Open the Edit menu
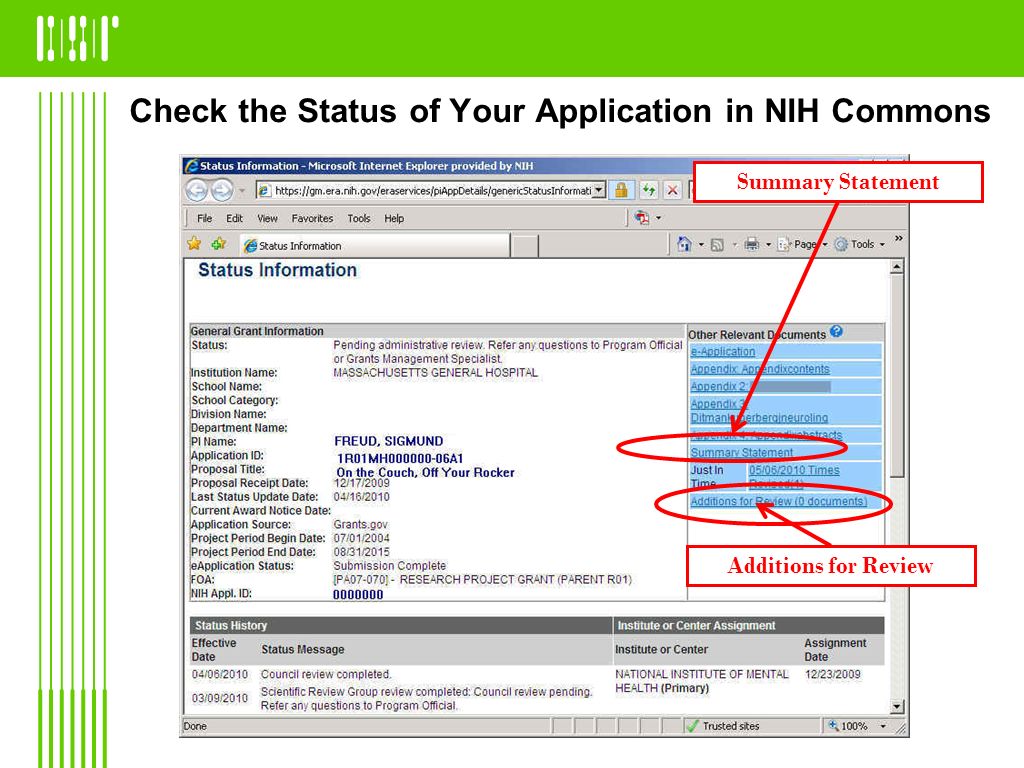The height and width of the screenshot is (768, 1024). pos(234,218)
